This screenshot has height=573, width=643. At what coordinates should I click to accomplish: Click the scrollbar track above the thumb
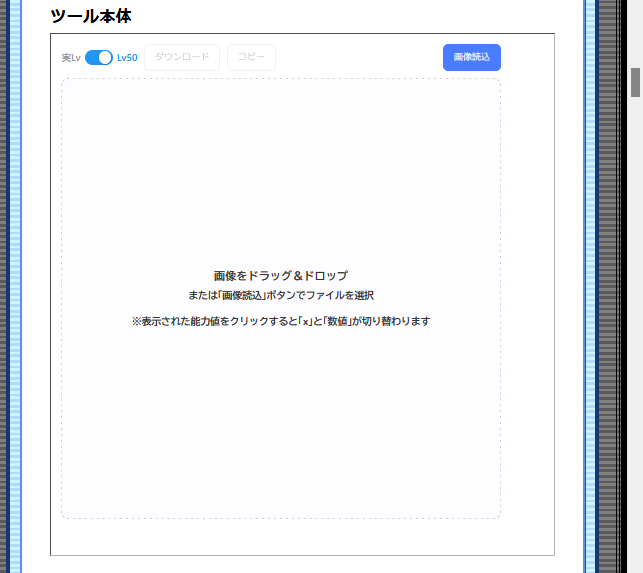[635, 30]
